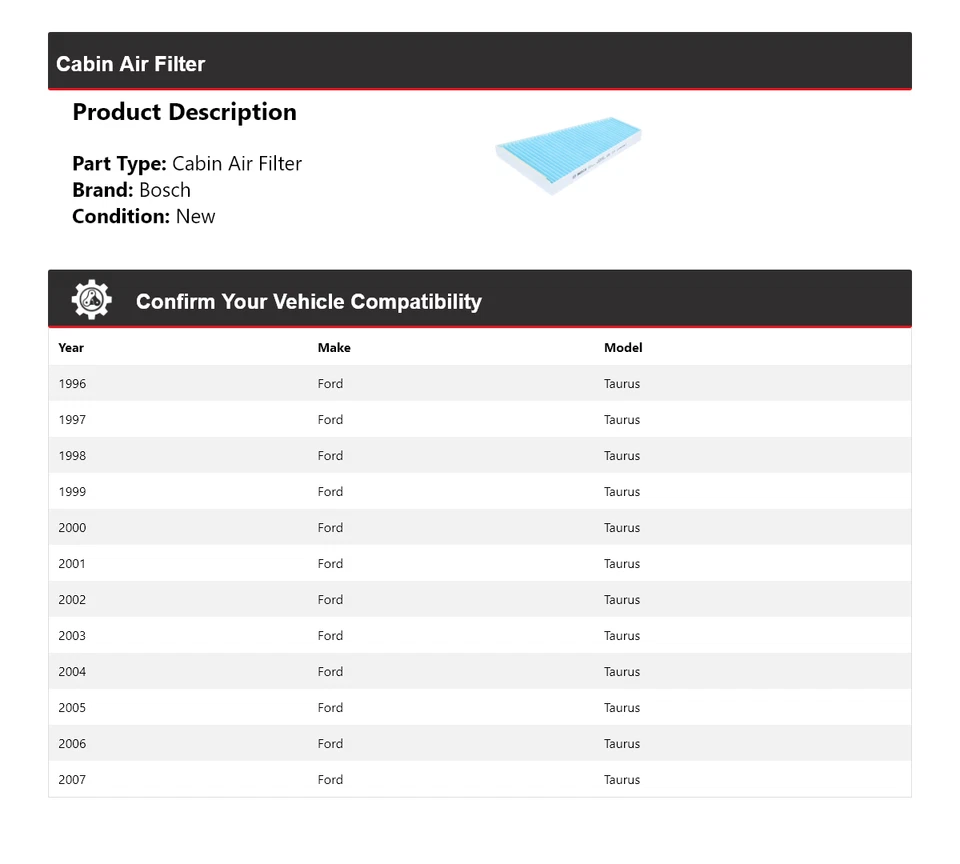Click the Part Type label text
The image size is (960, 864).
[x=119, y=164]
